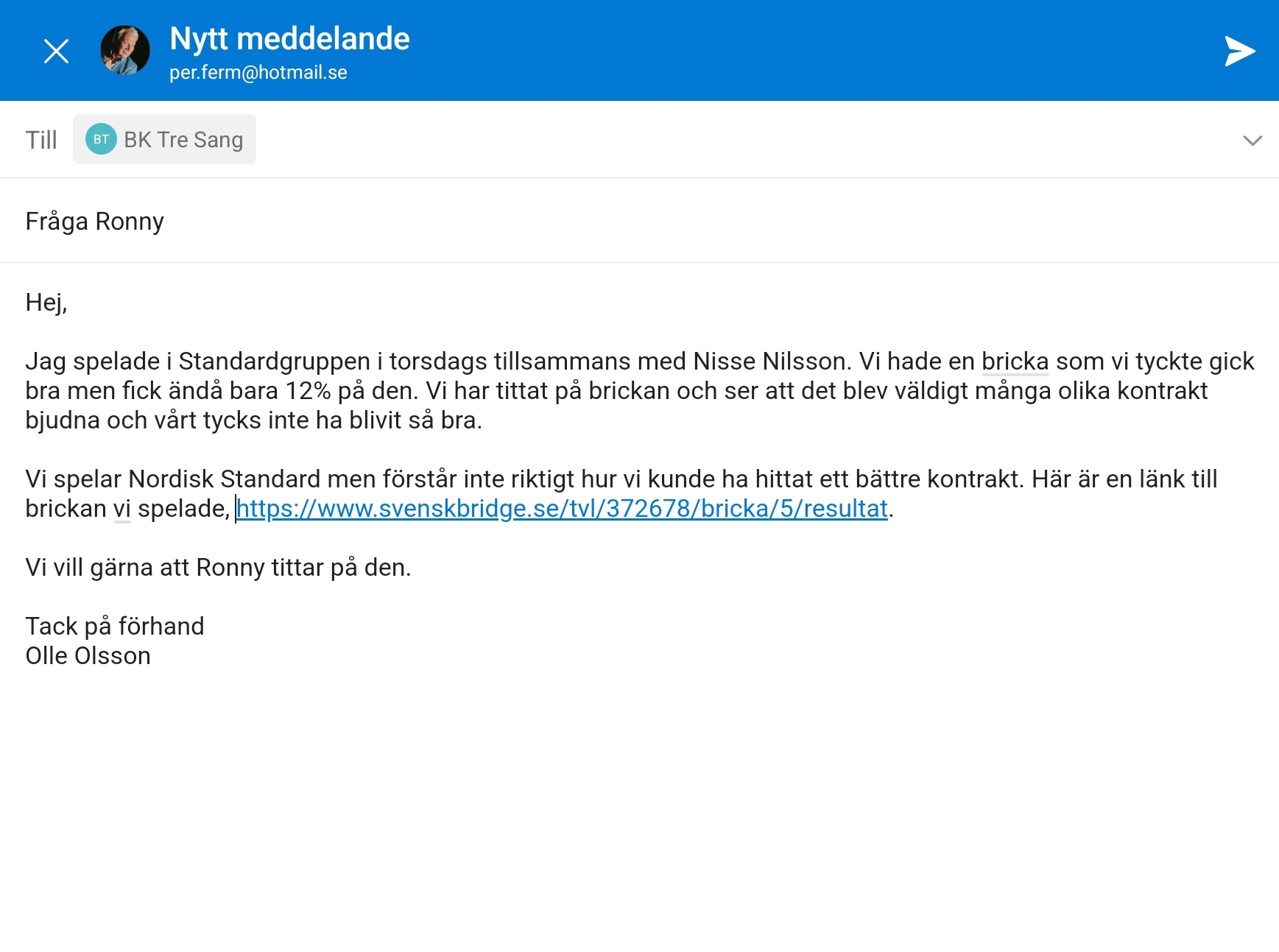Place cursor at greeting Hej,

pyautogui.click(x=46, y=303)
